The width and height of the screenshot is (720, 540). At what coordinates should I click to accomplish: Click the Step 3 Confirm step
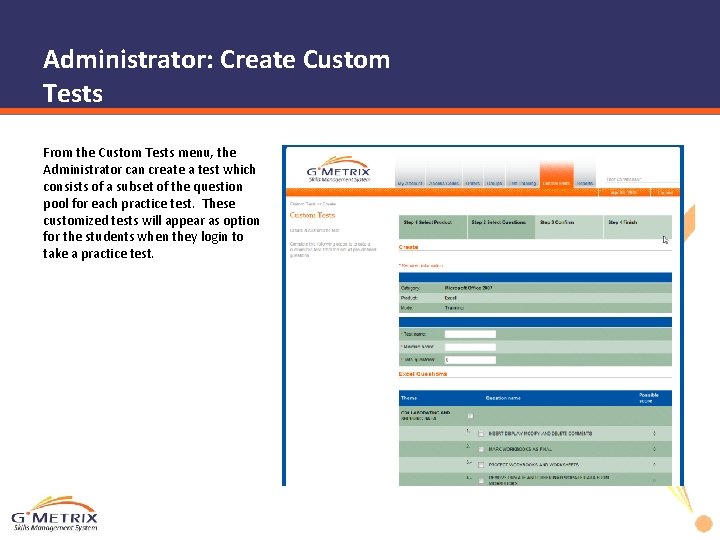(569, 227)
